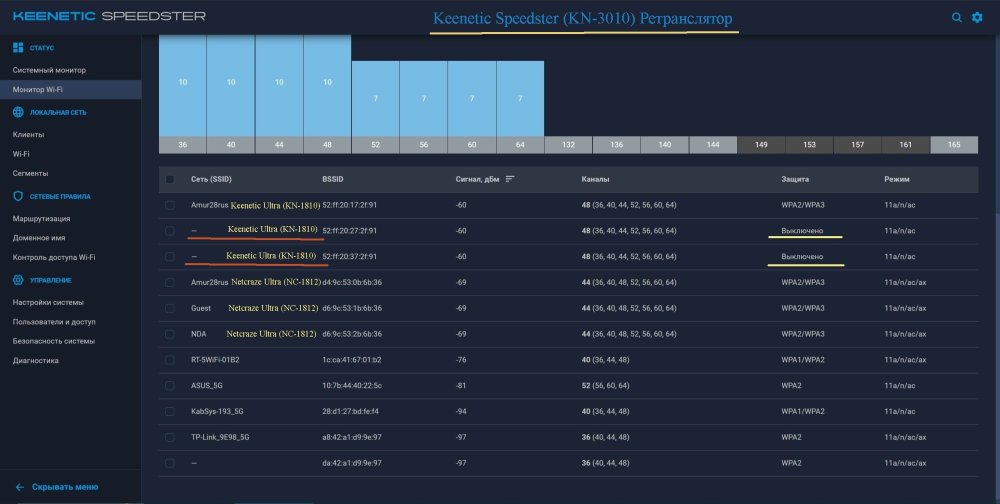Open Пользователи и доступ
Screen dimensions: 1000x504
pyautogui.click(x=54, y=322)
